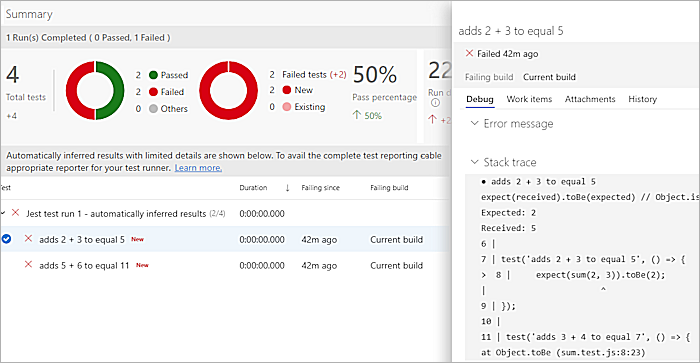Click the New badge on adds 5 + 6

click(x=142, y=265)
